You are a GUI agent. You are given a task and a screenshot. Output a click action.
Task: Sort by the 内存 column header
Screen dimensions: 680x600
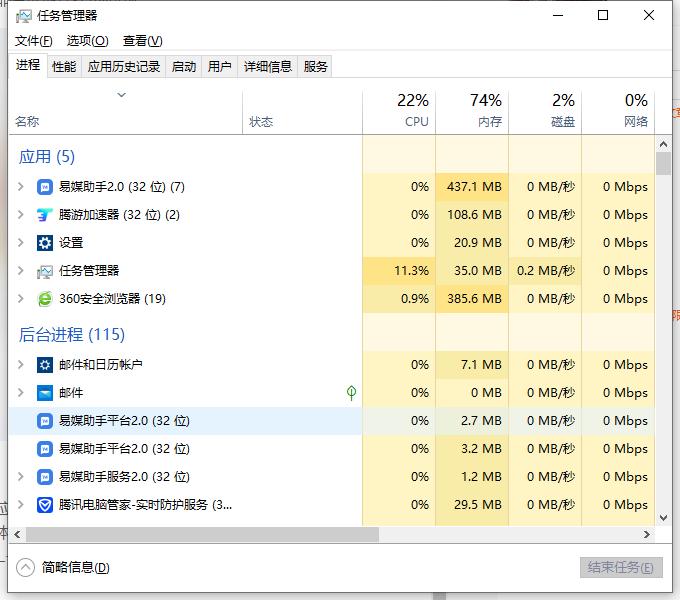click(472, 111)
